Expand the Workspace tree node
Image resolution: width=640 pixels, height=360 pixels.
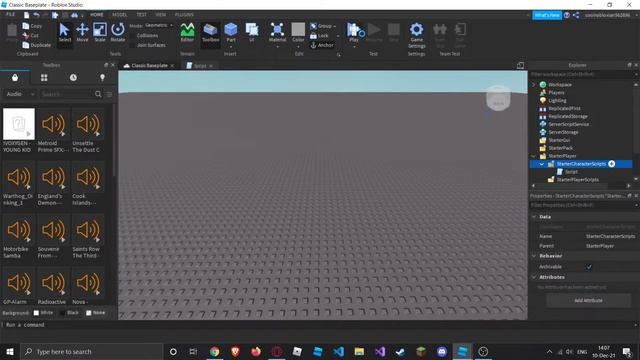click(534, 84)
